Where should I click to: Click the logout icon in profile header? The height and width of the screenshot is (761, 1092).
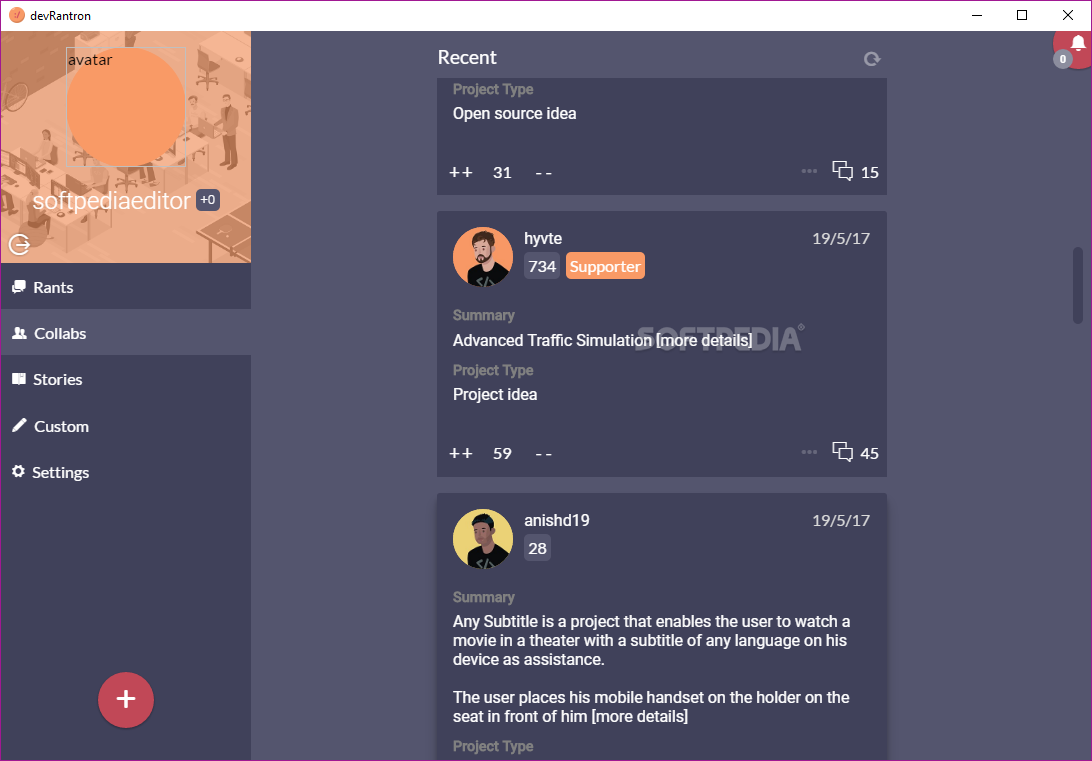pos(20,244)
